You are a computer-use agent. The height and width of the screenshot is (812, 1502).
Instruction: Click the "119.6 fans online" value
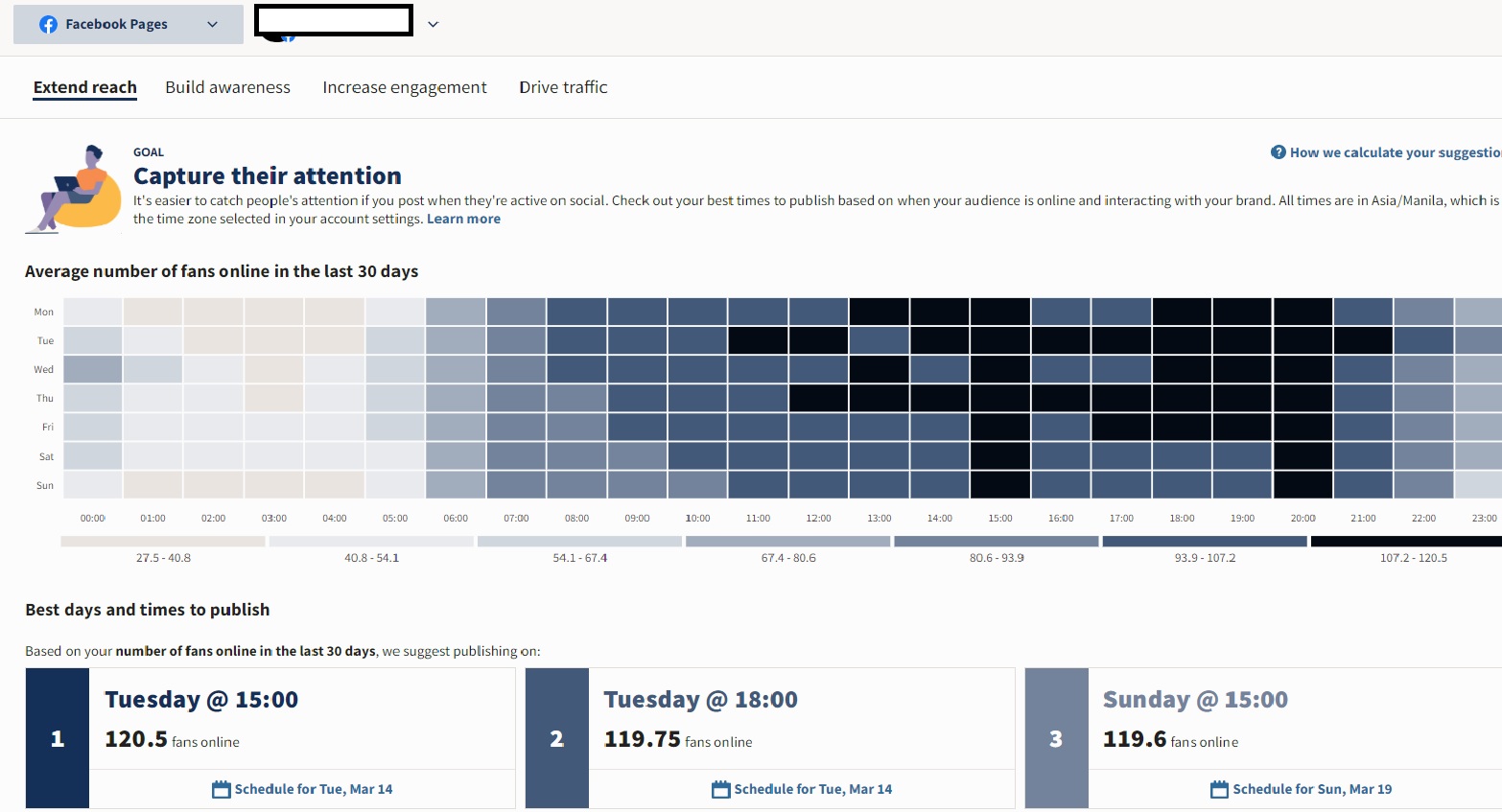(x=1171, y=739)
